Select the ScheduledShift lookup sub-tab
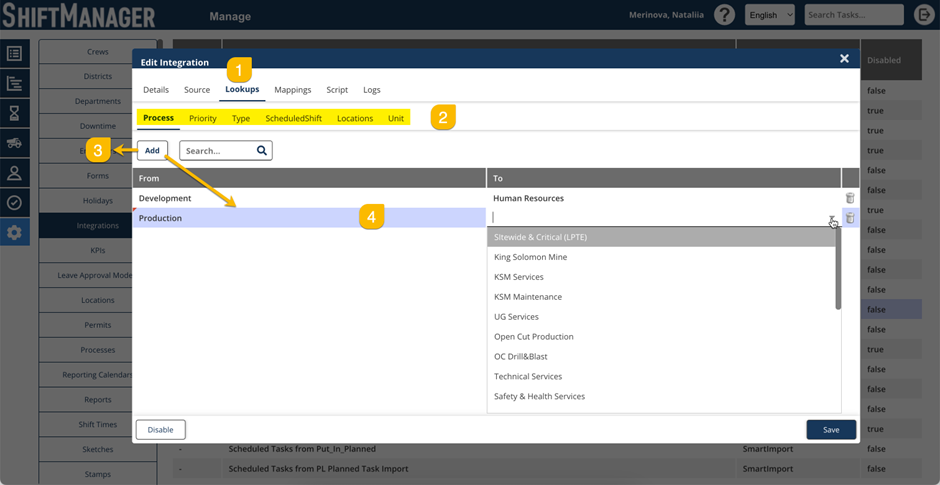940x485 pixels. click(x=293, y=118)
